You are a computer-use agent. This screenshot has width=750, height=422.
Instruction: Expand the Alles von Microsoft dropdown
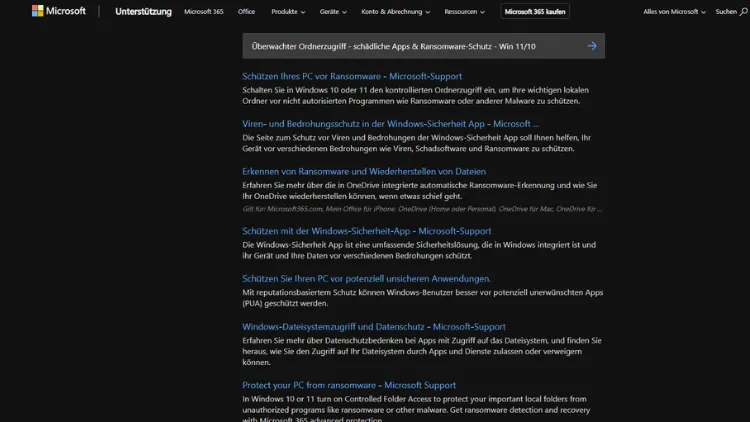click(x=674, y=11)
